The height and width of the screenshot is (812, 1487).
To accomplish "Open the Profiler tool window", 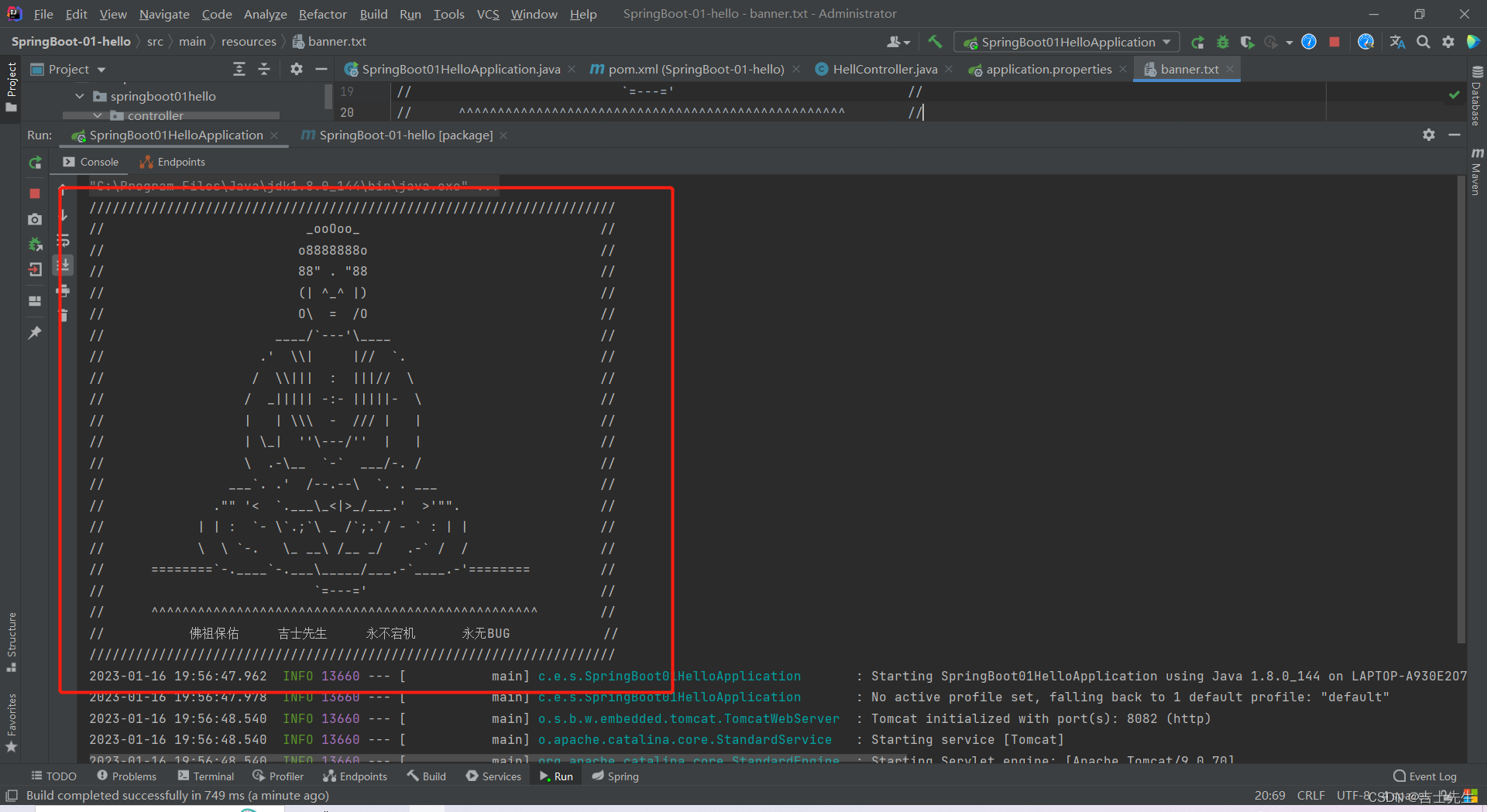I will point(278,776).
